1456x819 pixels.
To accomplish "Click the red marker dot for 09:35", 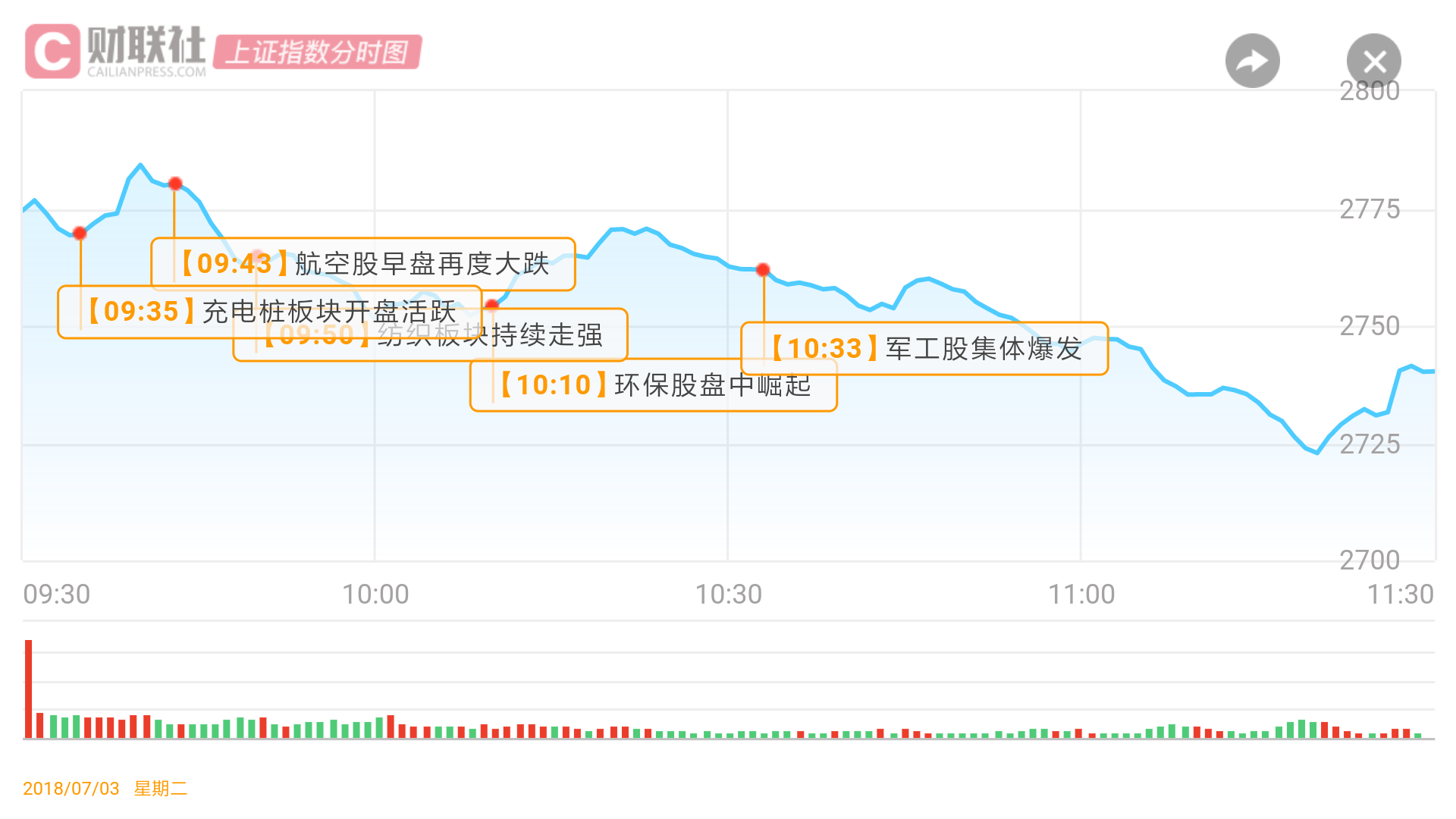I will 79,233.
